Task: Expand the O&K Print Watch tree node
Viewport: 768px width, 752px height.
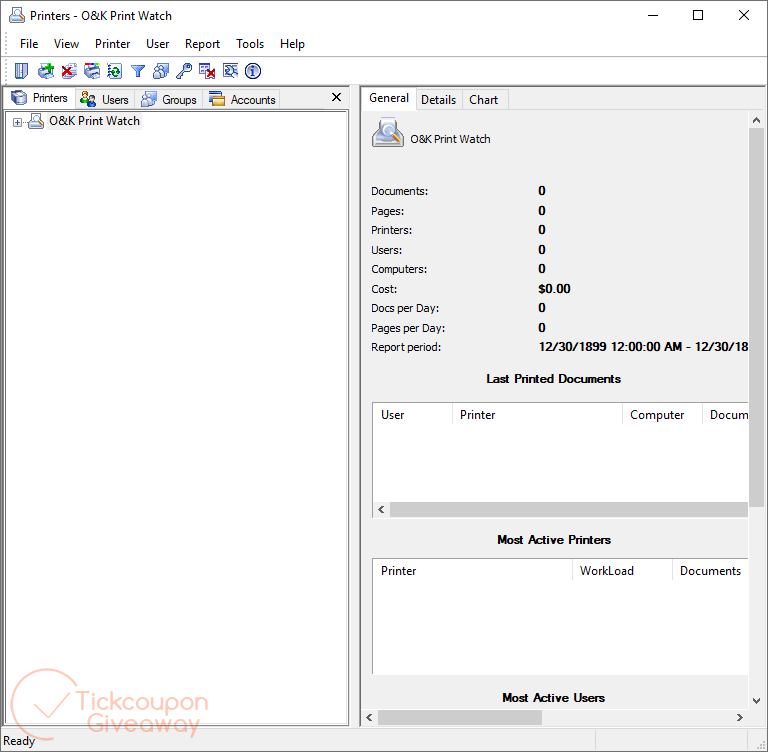Action: point(18,122)
